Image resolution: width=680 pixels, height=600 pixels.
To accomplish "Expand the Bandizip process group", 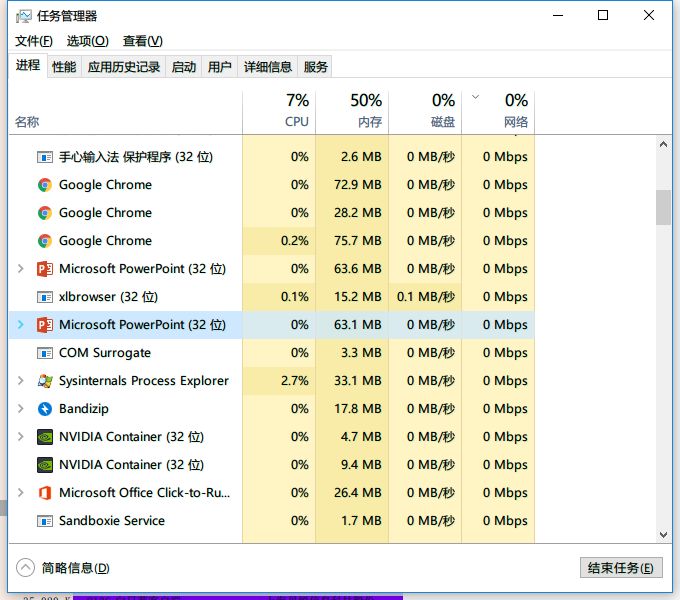I will [20, 409].
